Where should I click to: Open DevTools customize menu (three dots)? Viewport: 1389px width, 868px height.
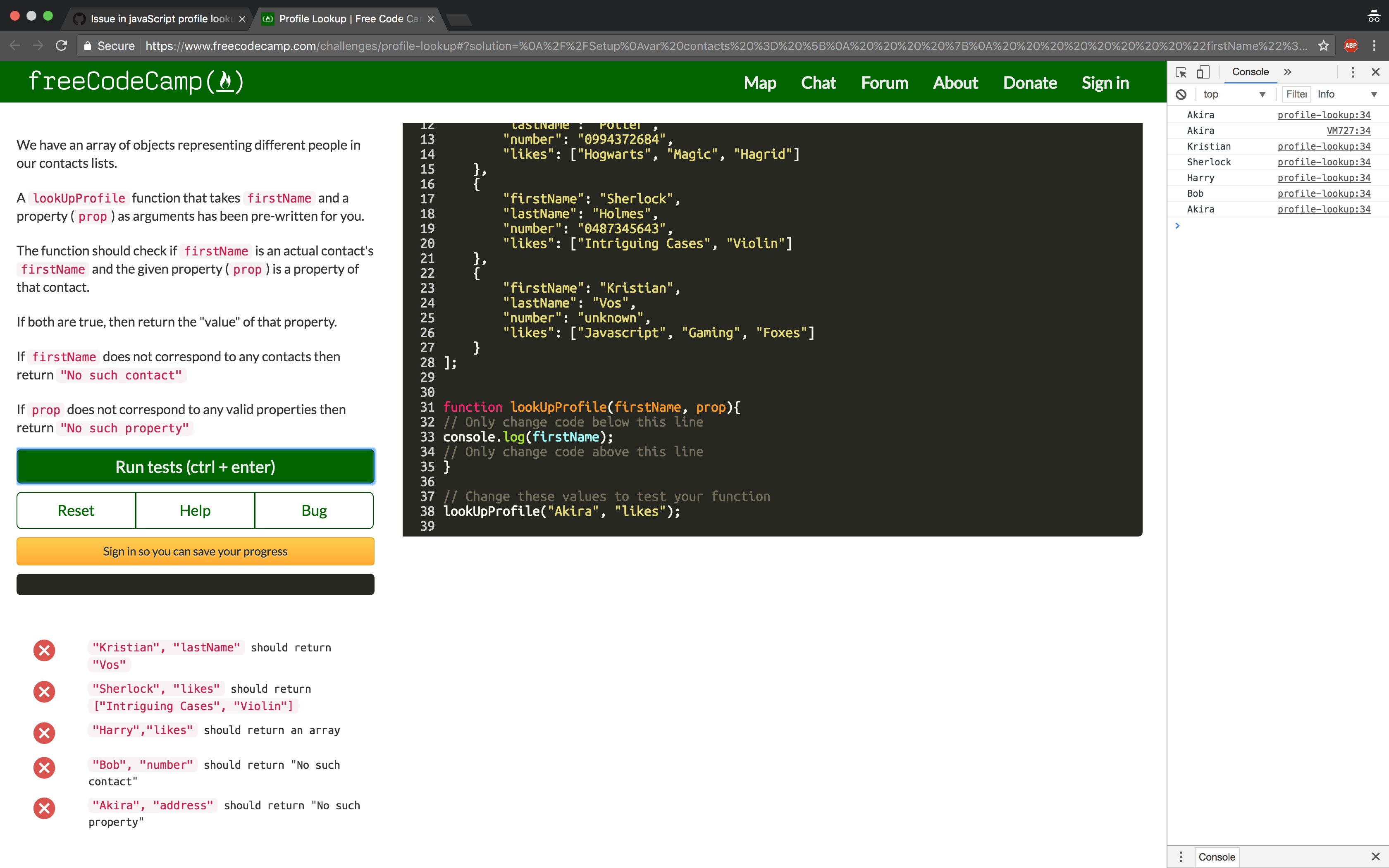[1353, 72]
